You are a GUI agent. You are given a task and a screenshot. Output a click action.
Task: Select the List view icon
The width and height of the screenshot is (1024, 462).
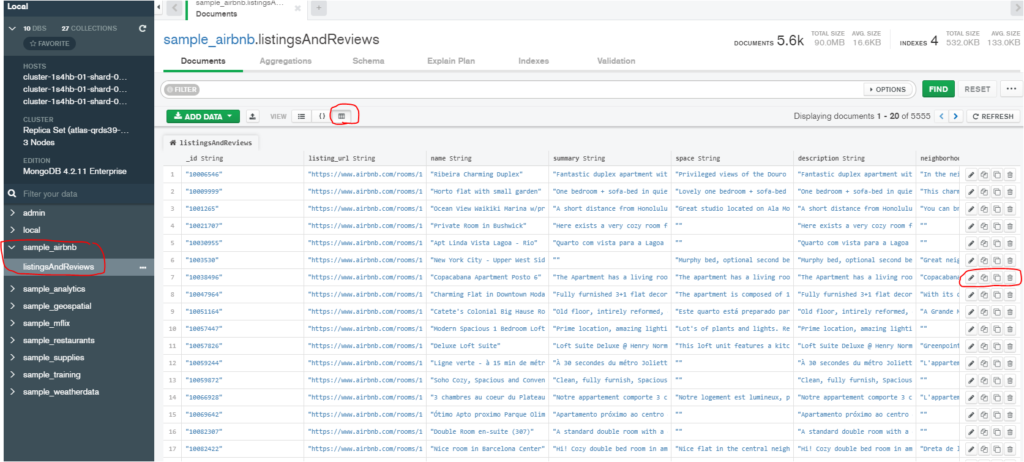[302, 116]
